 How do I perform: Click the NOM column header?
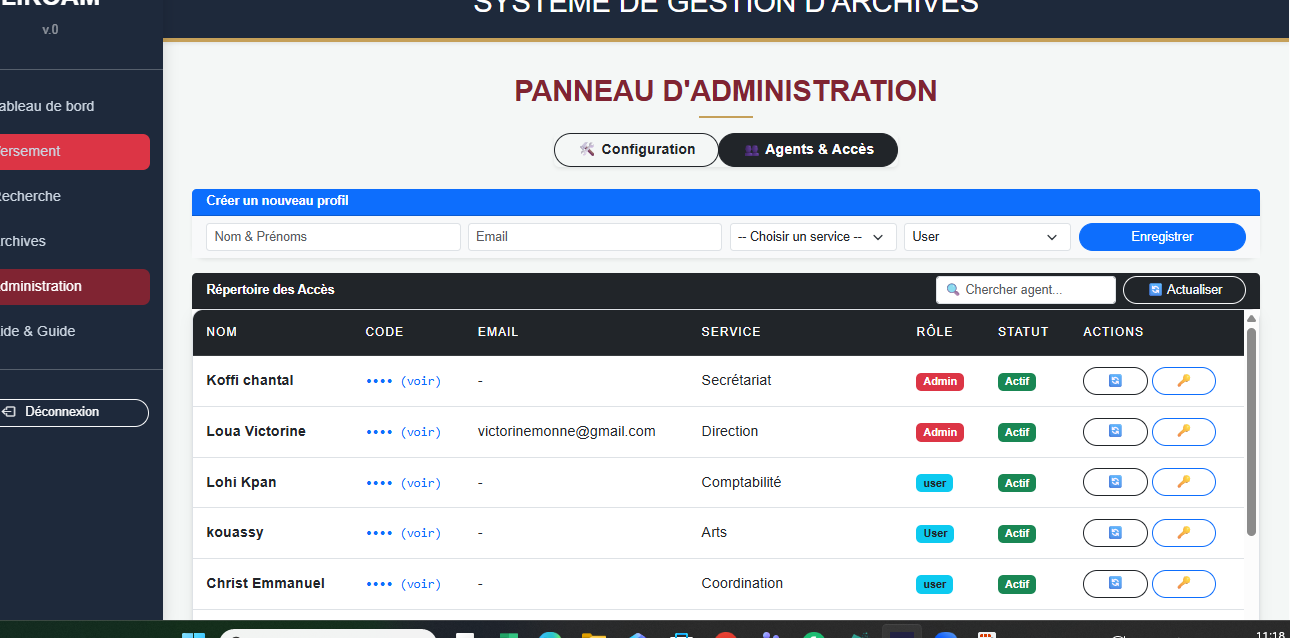(x=222, y=332)
